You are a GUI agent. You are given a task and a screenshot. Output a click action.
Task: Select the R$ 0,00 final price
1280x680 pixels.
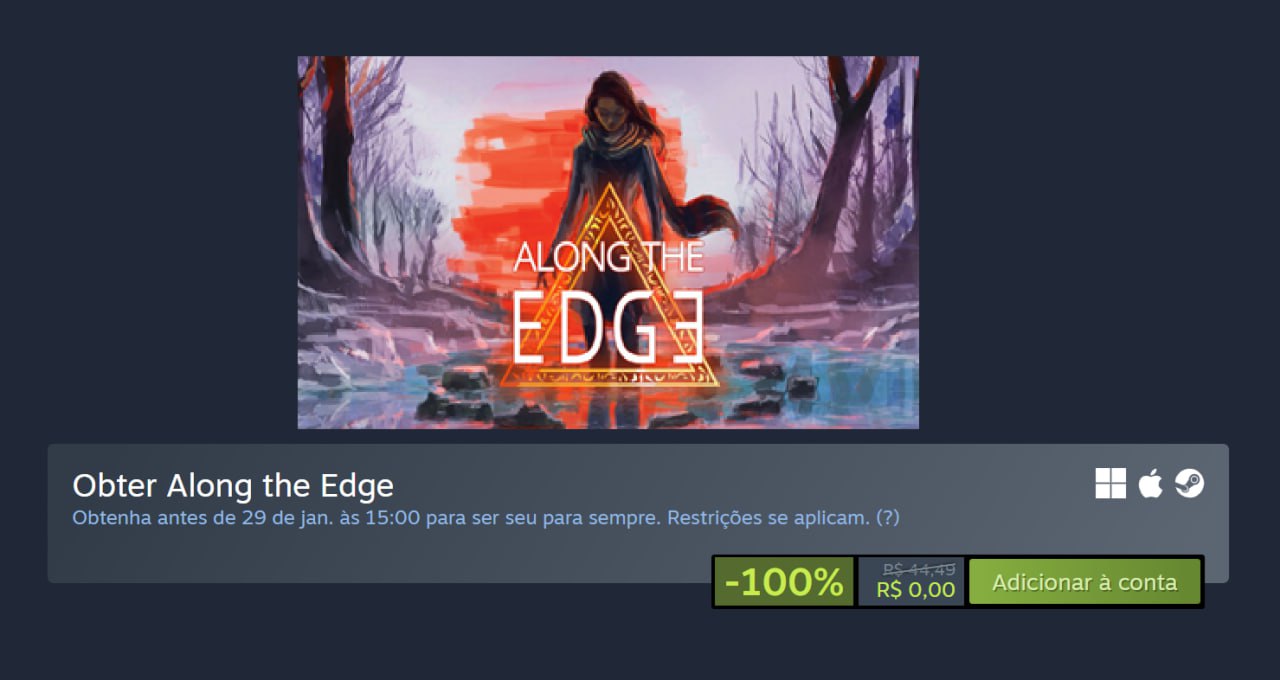pyautogui.click(x=915, y=590)
